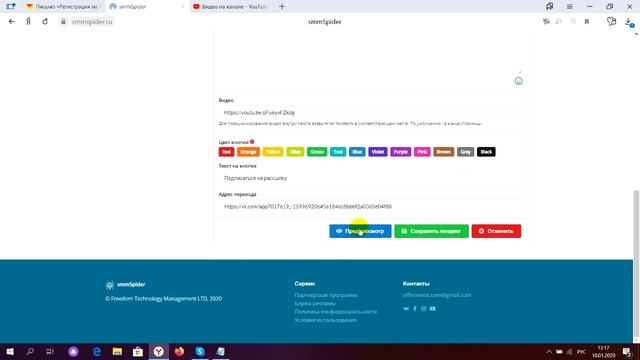Pick the Teal button color
The image size is (640, 360).
338,152
